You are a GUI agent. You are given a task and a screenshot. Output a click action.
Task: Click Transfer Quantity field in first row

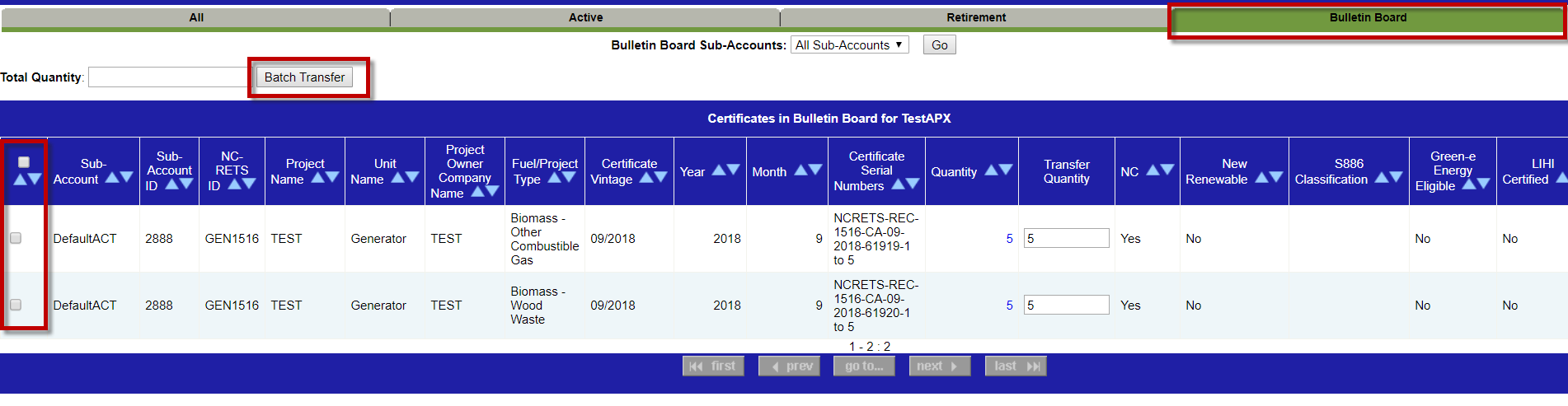(1066, 238)
